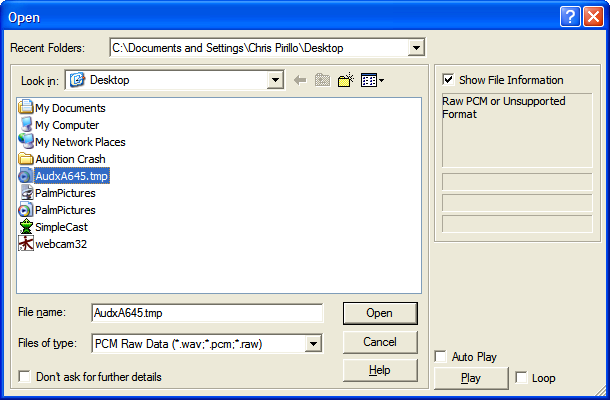Open the View menu icon
Image resolution: width=610 pixels, height=400 pixels.
(372, 80)
